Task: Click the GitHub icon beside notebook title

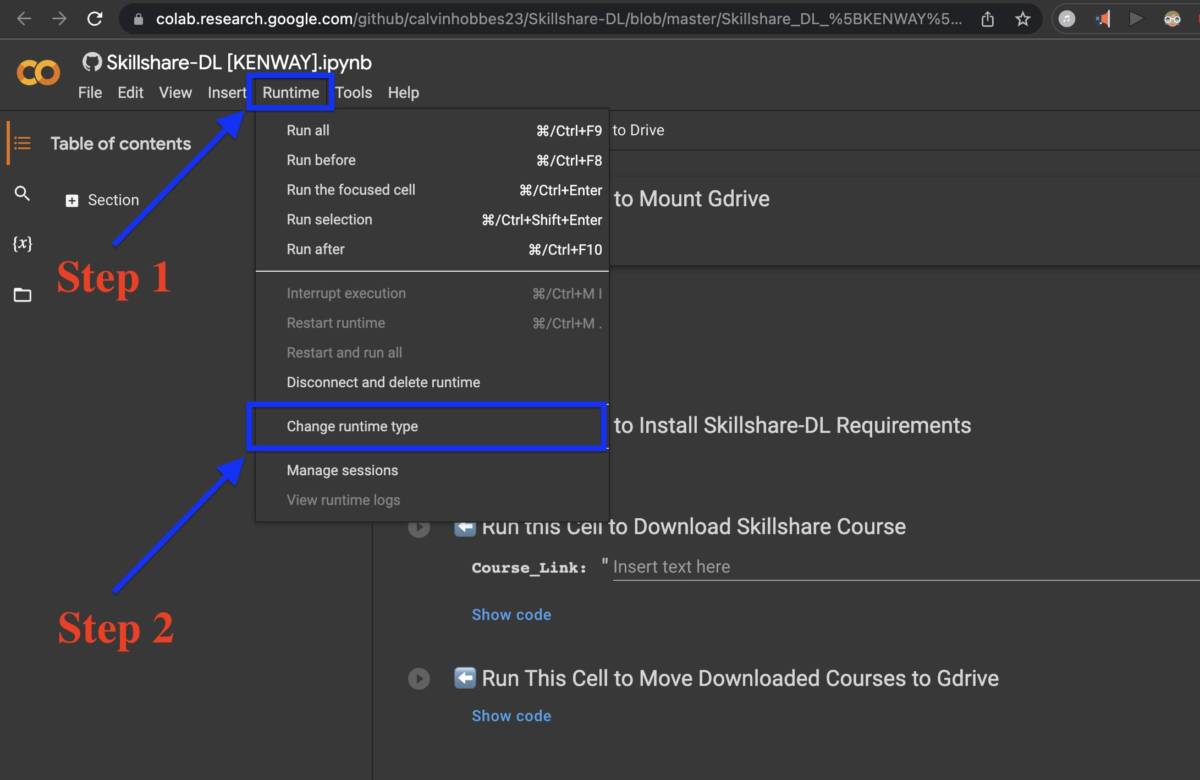Action: 92,62
